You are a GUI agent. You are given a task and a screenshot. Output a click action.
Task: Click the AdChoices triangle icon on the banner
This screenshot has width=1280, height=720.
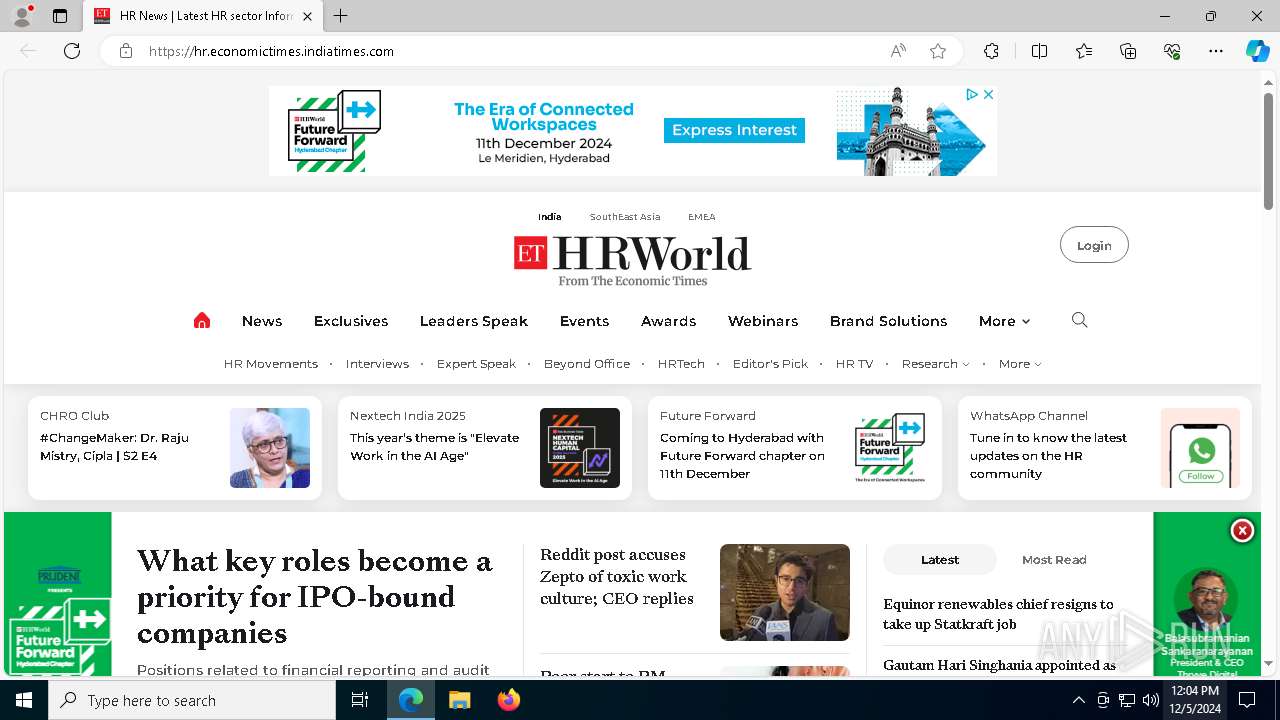(971, 94)
